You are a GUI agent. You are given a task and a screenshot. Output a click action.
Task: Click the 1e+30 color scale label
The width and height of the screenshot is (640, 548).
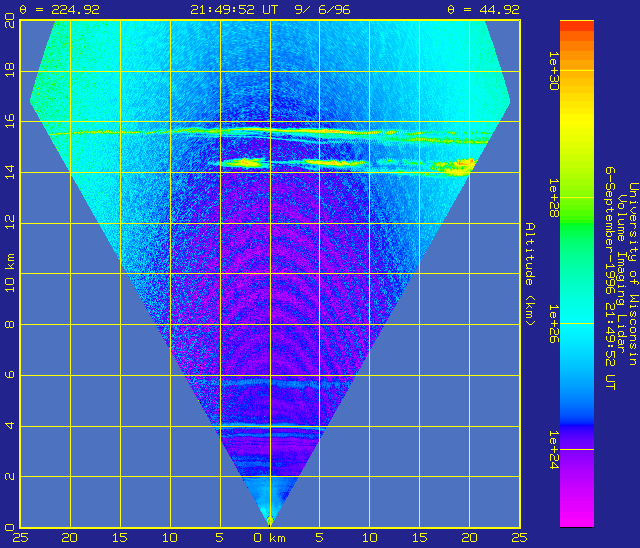point(553,71)
